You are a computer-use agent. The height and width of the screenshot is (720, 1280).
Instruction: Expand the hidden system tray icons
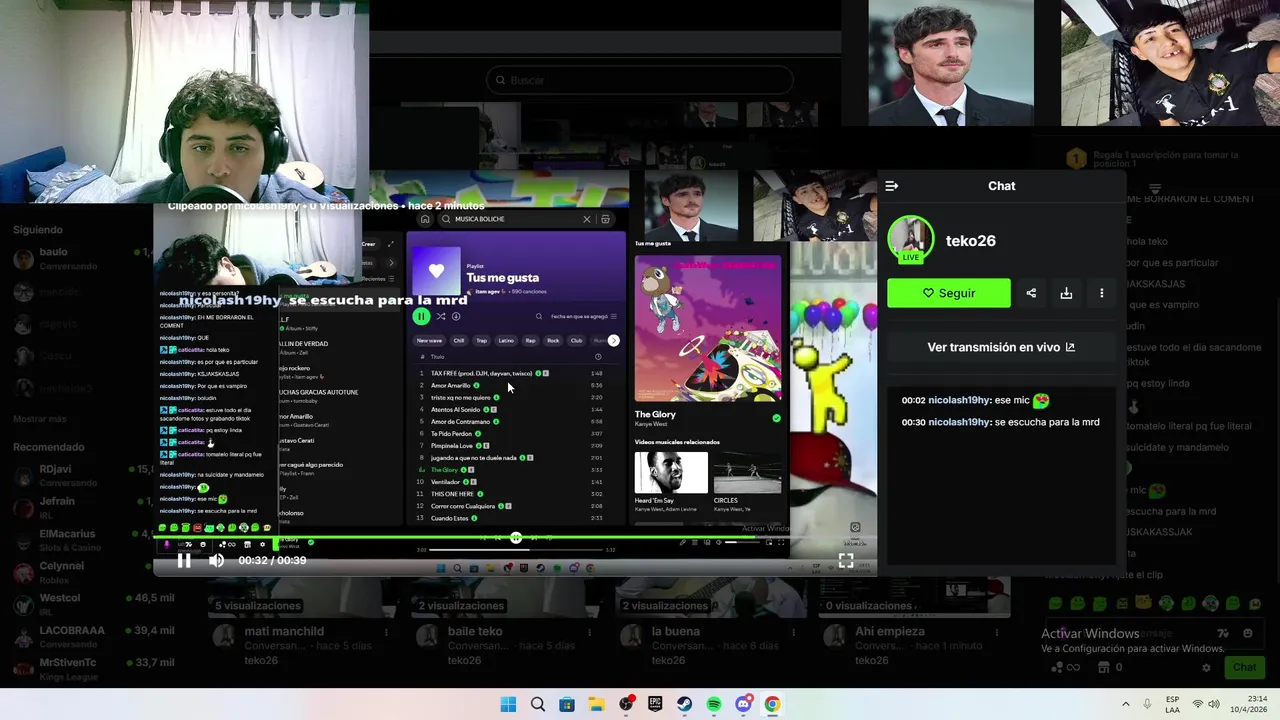tap(1125, 704)
